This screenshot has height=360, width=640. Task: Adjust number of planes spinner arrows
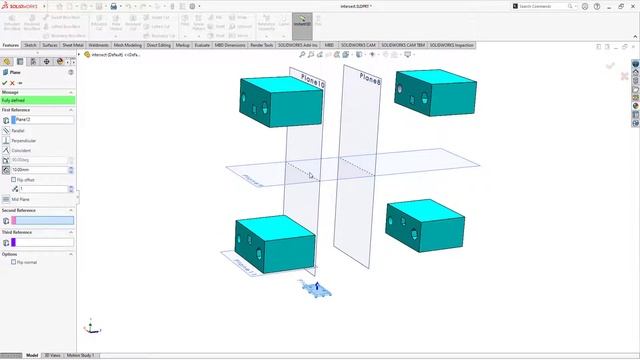71,189
